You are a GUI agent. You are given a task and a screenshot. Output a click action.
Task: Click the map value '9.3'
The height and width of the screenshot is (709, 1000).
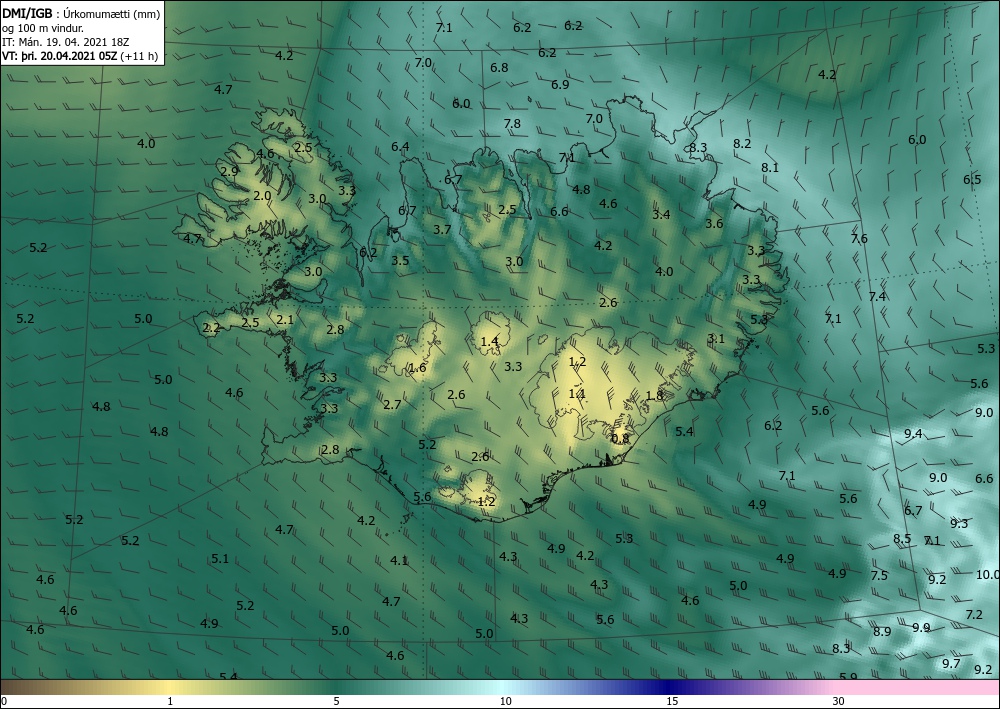[959, 523]
